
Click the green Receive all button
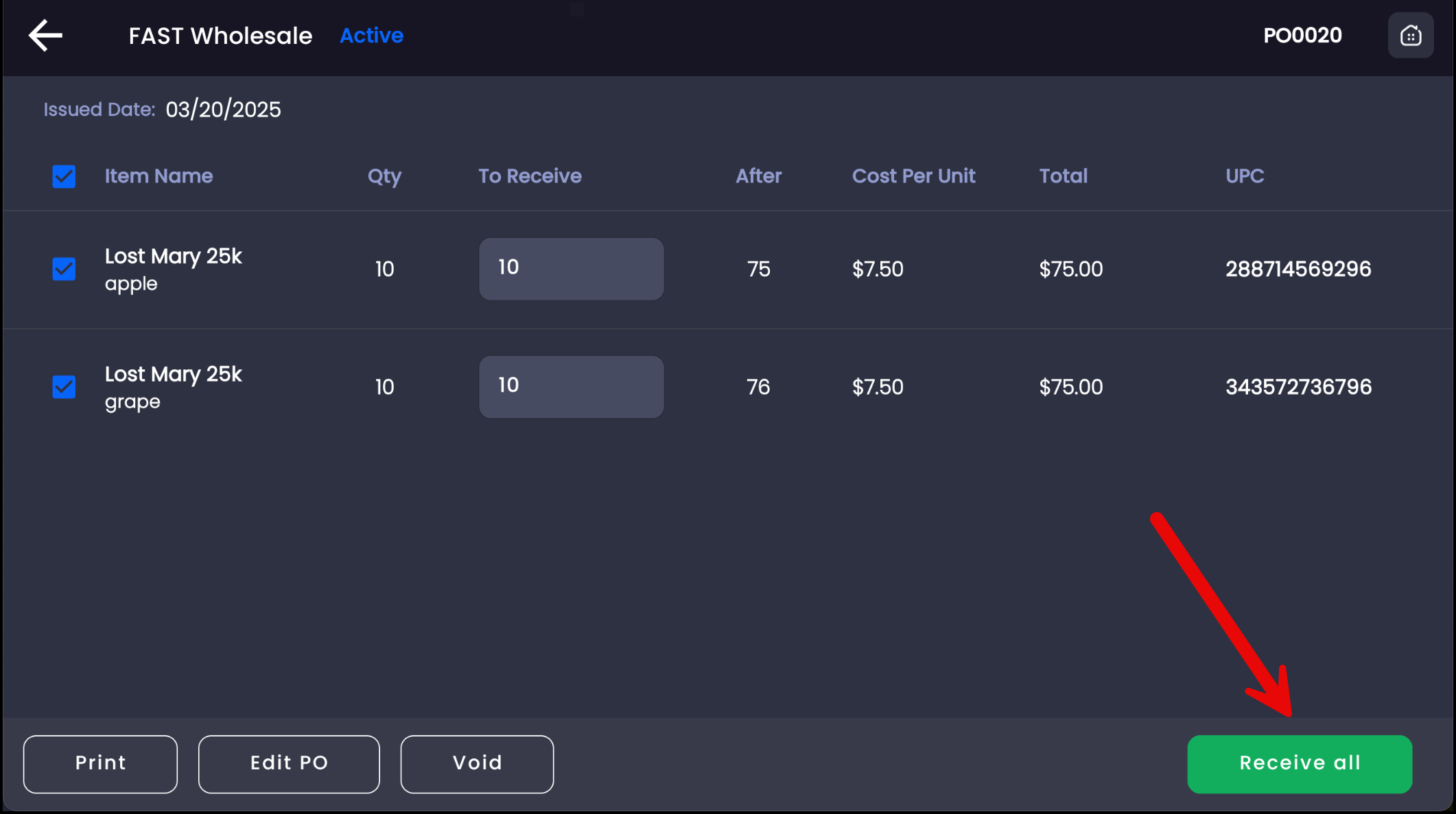(x=1299, y=764)
